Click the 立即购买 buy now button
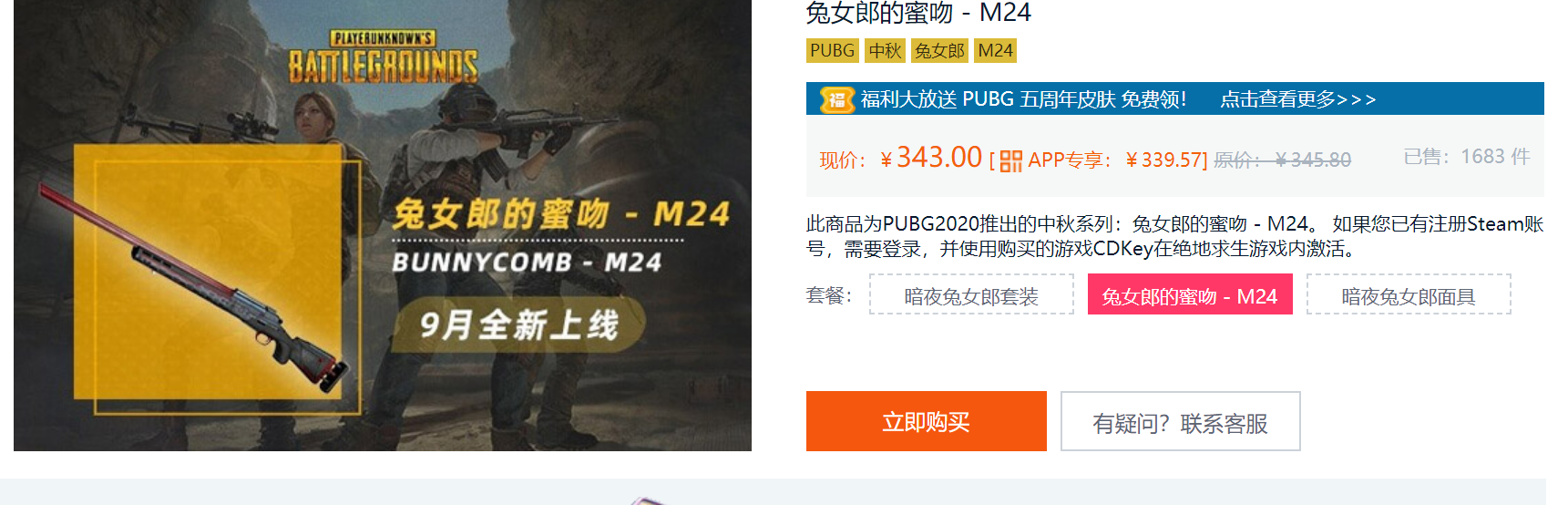This screenshot has height=505, width=1568. (x=927, y=421)
